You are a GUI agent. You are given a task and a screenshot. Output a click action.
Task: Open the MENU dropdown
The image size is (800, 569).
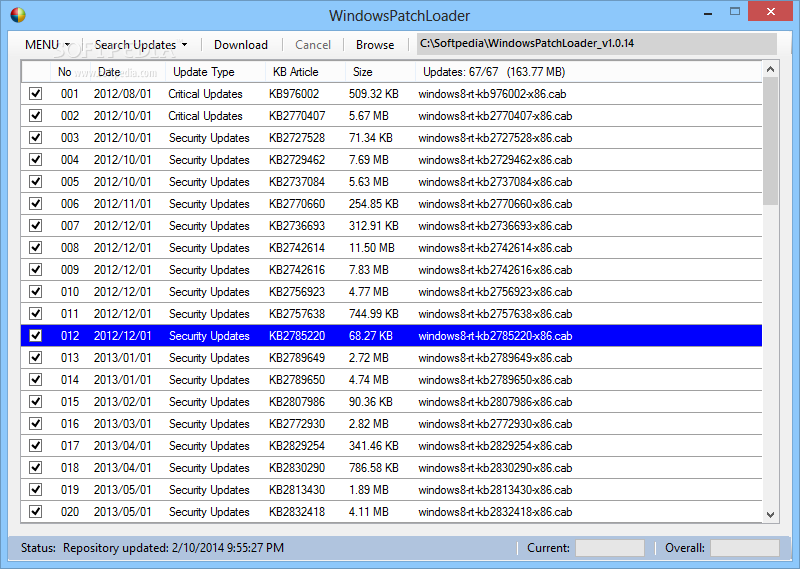pos(47,45)
